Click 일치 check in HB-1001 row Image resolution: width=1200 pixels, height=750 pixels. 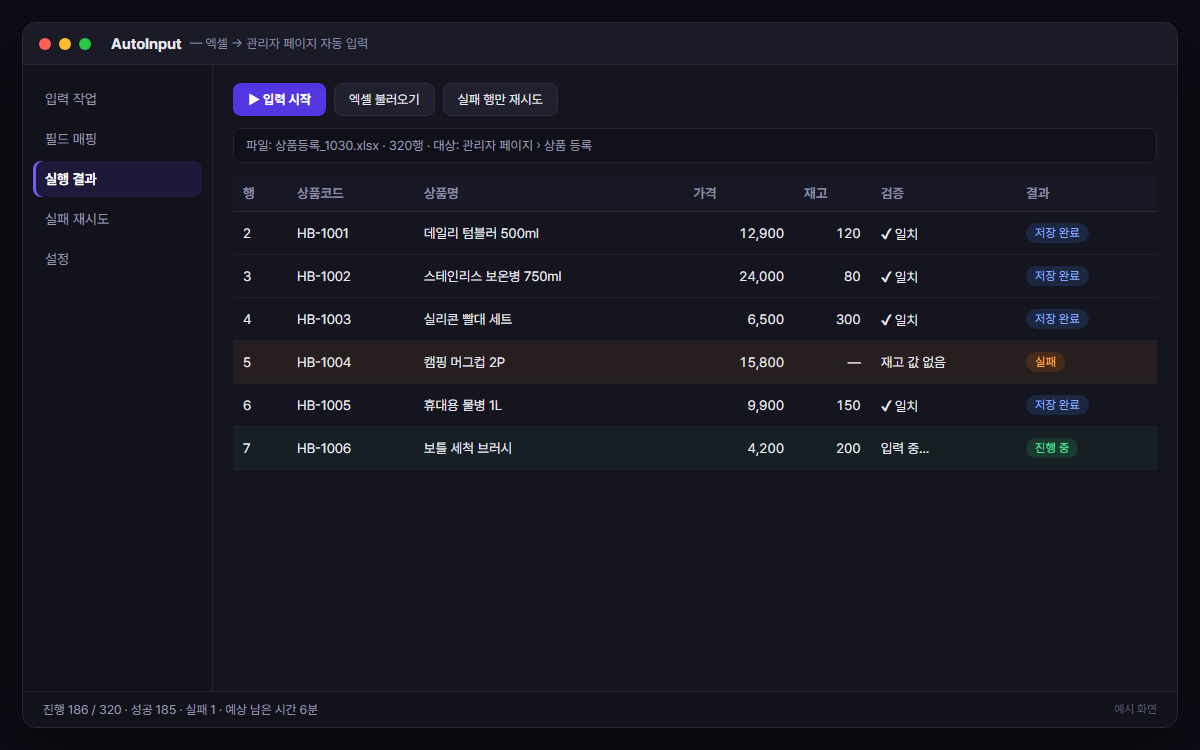899,233
